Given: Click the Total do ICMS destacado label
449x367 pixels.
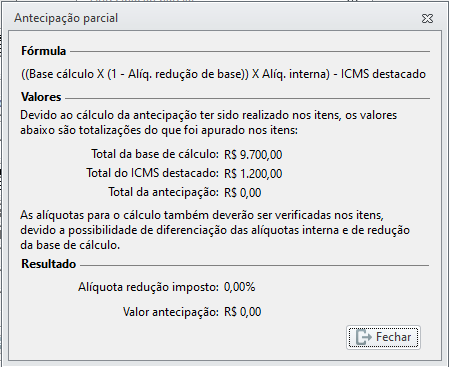Looking at the screenshot, I should (153, 173).
